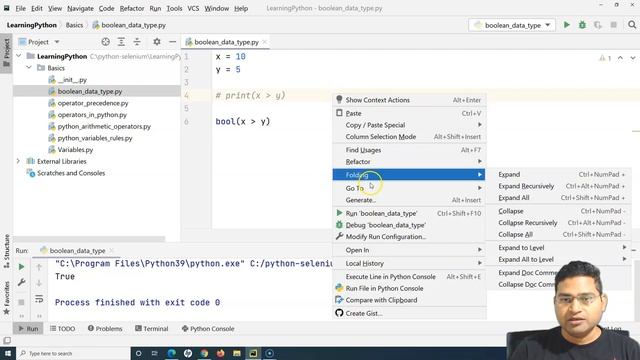Screen dimensions: 640x360
Task: Select Column Selection Mode
Action: [x=409, y=137]
